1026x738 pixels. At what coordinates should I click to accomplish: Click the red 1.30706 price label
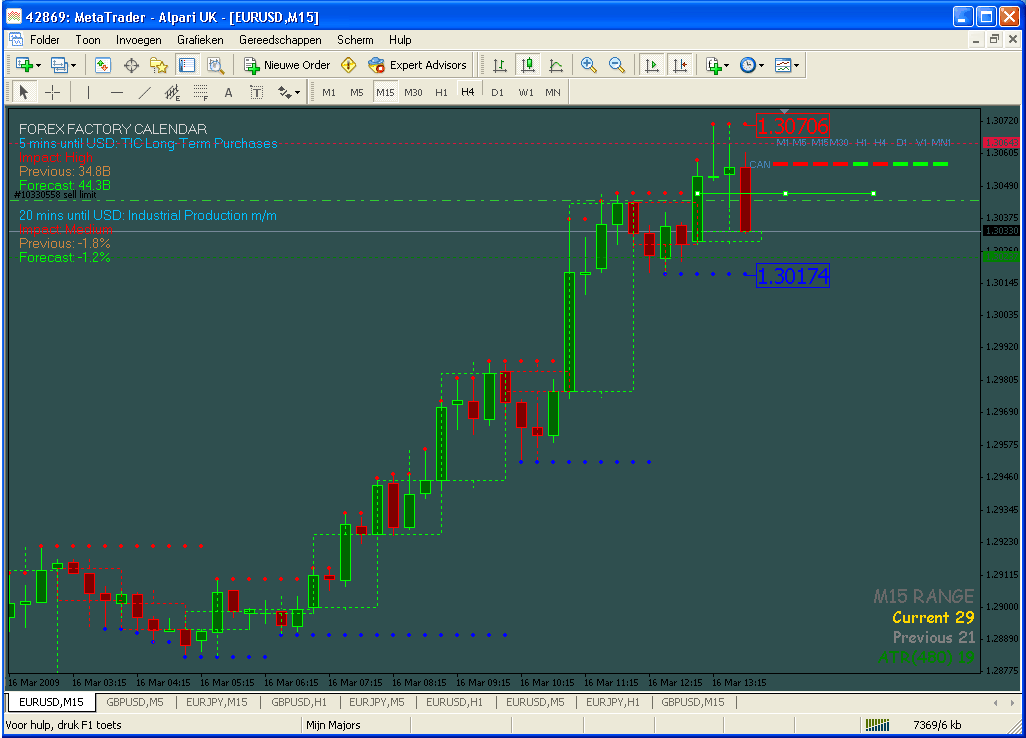pos(792,126)
